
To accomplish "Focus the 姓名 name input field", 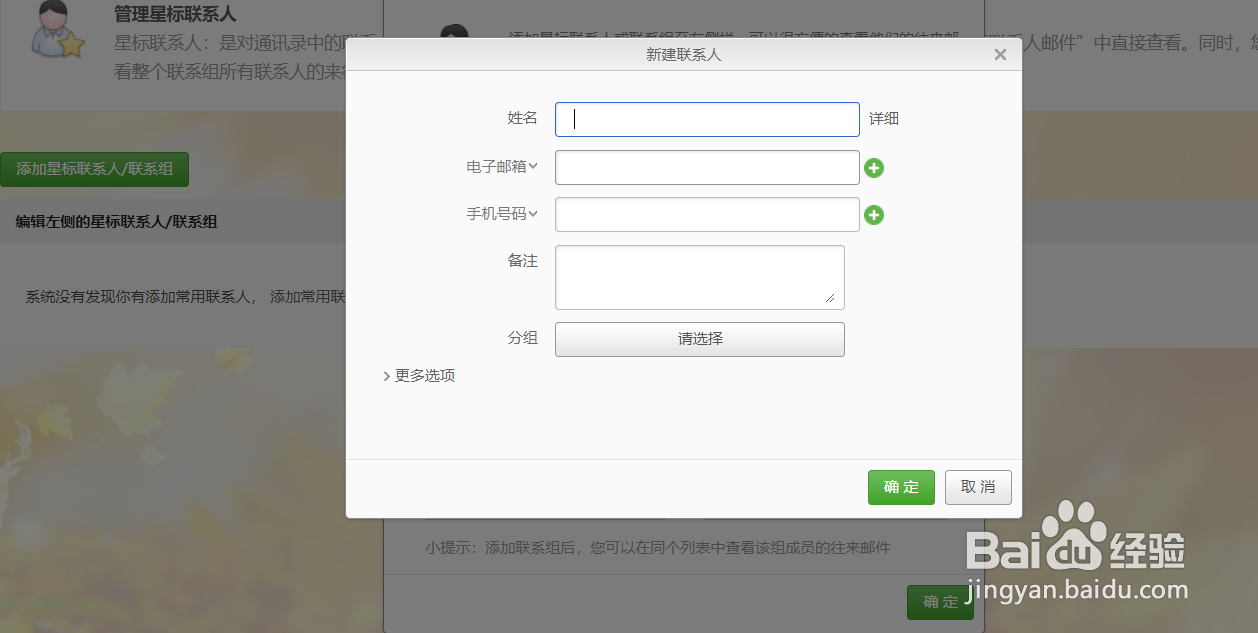I will point(706,119).
